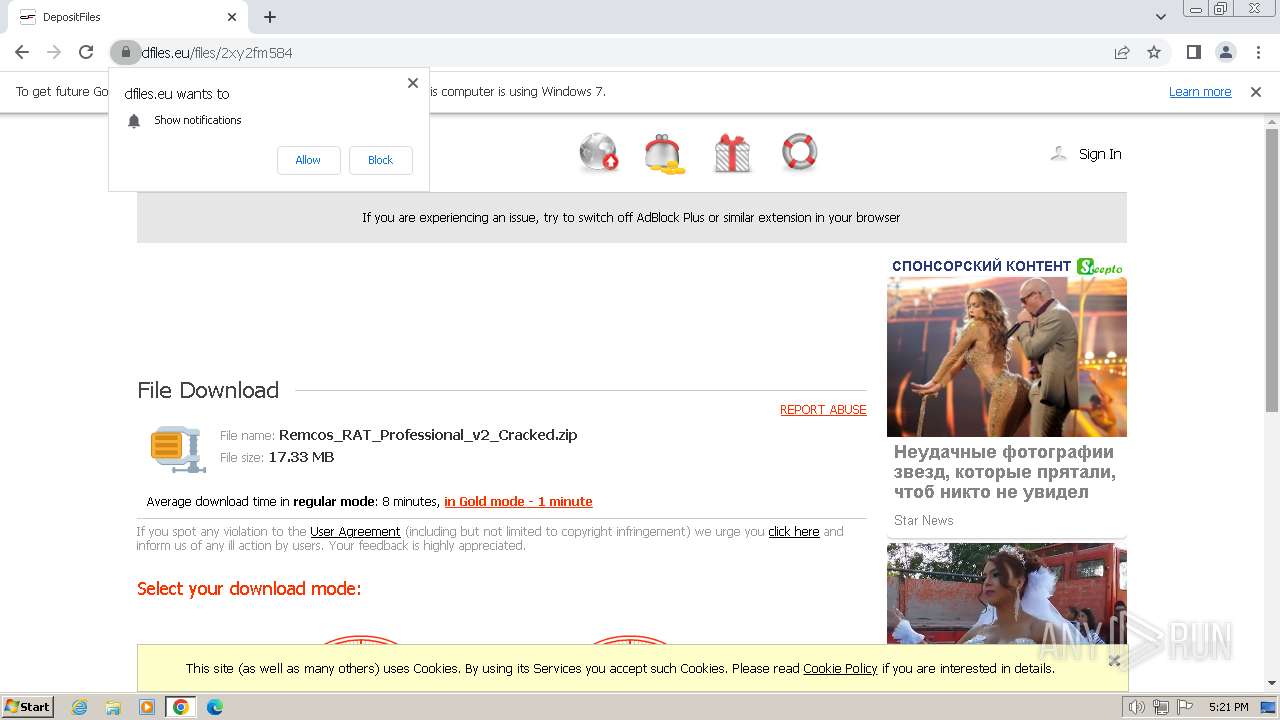The height and width of the screenshot is (720, 1280).
Task: Open Microsoft Edge from taskbar
Action: pyautogui.click(x=214, y=707)
